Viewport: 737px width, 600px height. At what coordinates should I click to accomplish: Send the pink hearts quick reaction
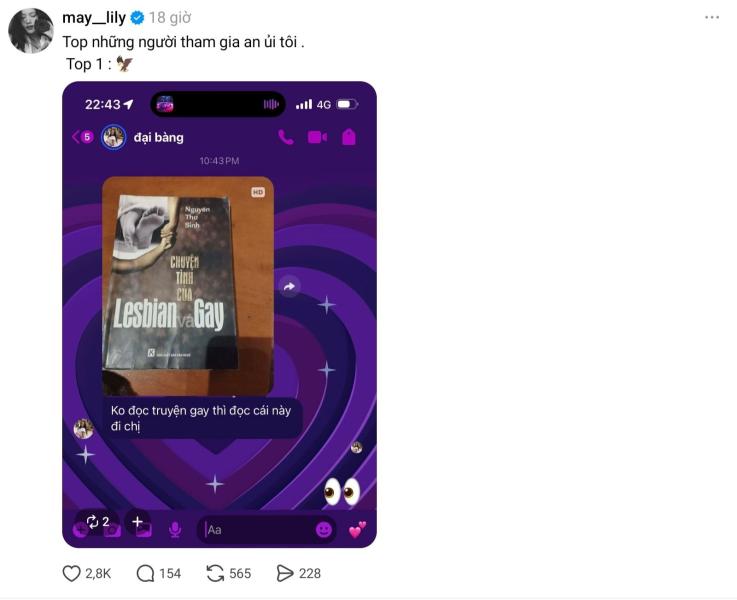(357, 530)
